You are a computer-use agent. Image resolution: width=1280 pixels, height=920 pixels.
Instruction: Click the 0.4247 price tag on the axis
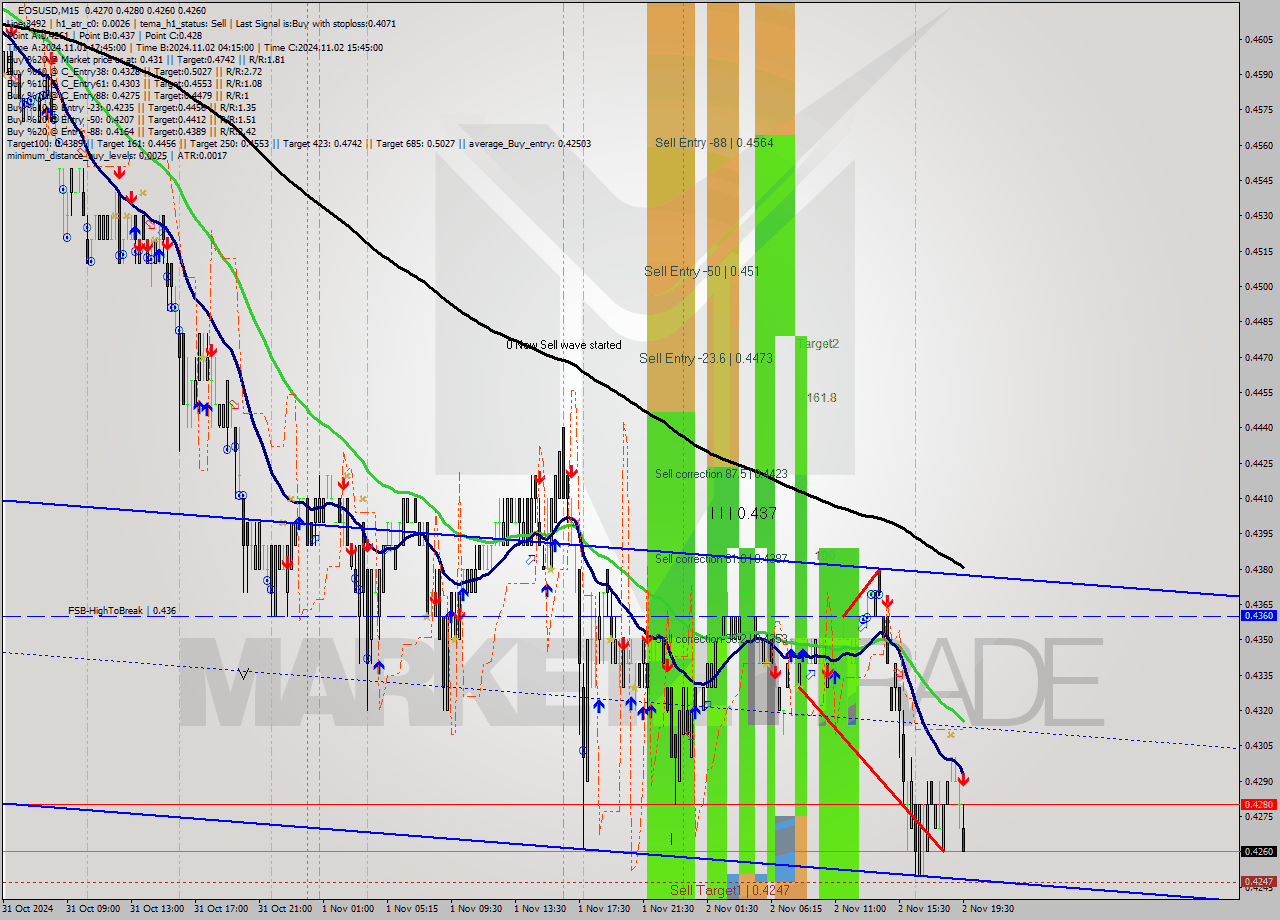pos(1257,882)
